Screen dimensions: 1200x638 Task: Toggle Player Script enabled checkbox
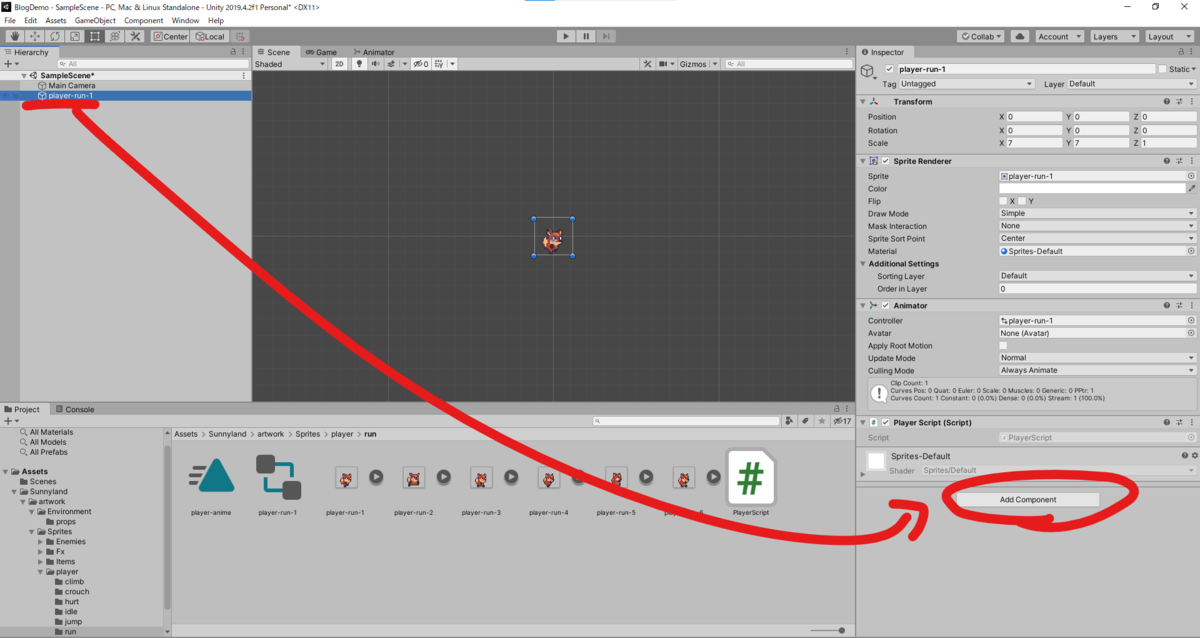pyautogui.click(x=886, y=422)
